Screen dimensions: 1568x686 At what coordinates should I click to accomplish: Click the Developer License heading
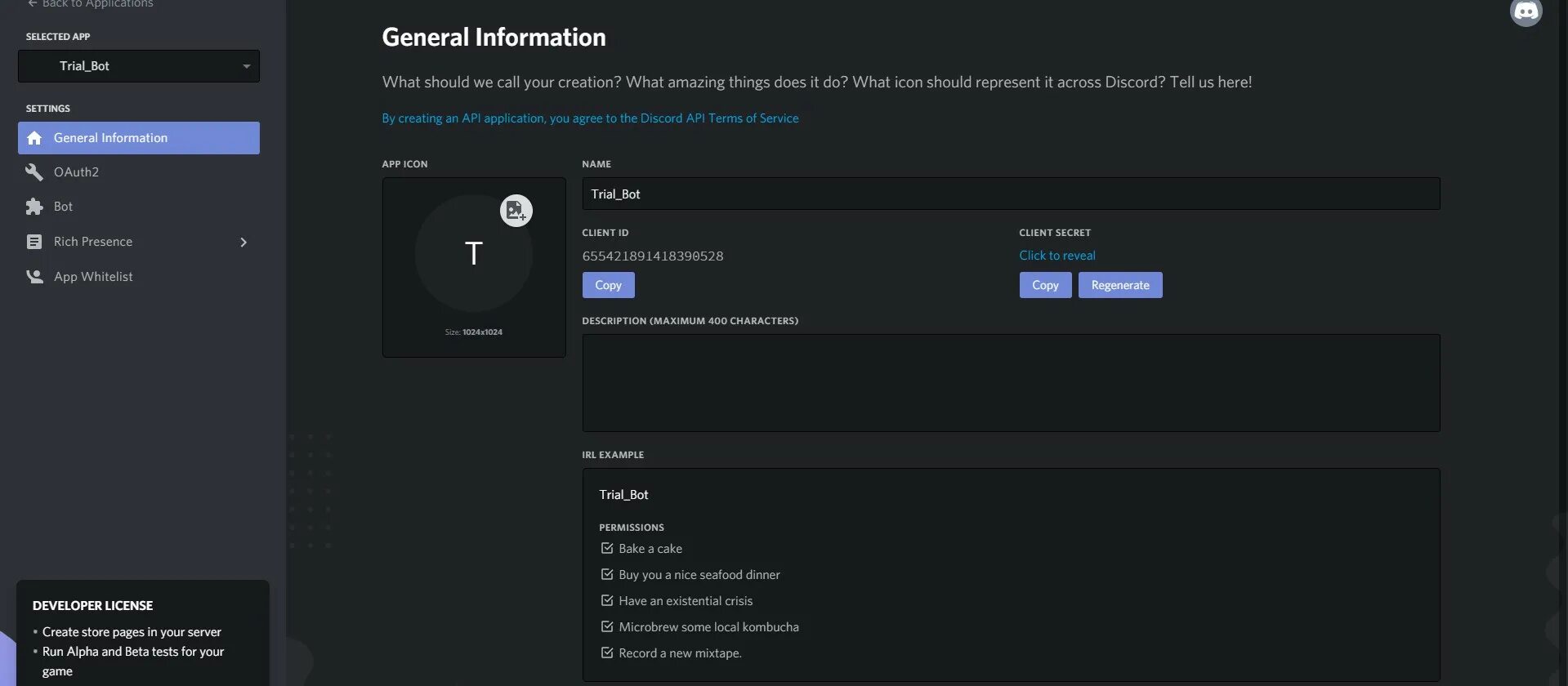coord(92,605)
